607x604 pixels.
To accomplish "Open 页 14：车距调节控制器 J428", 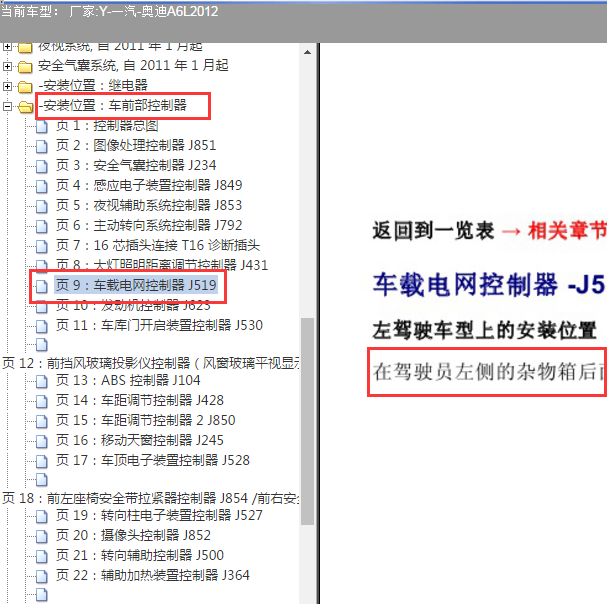I will tap(139, 400).
